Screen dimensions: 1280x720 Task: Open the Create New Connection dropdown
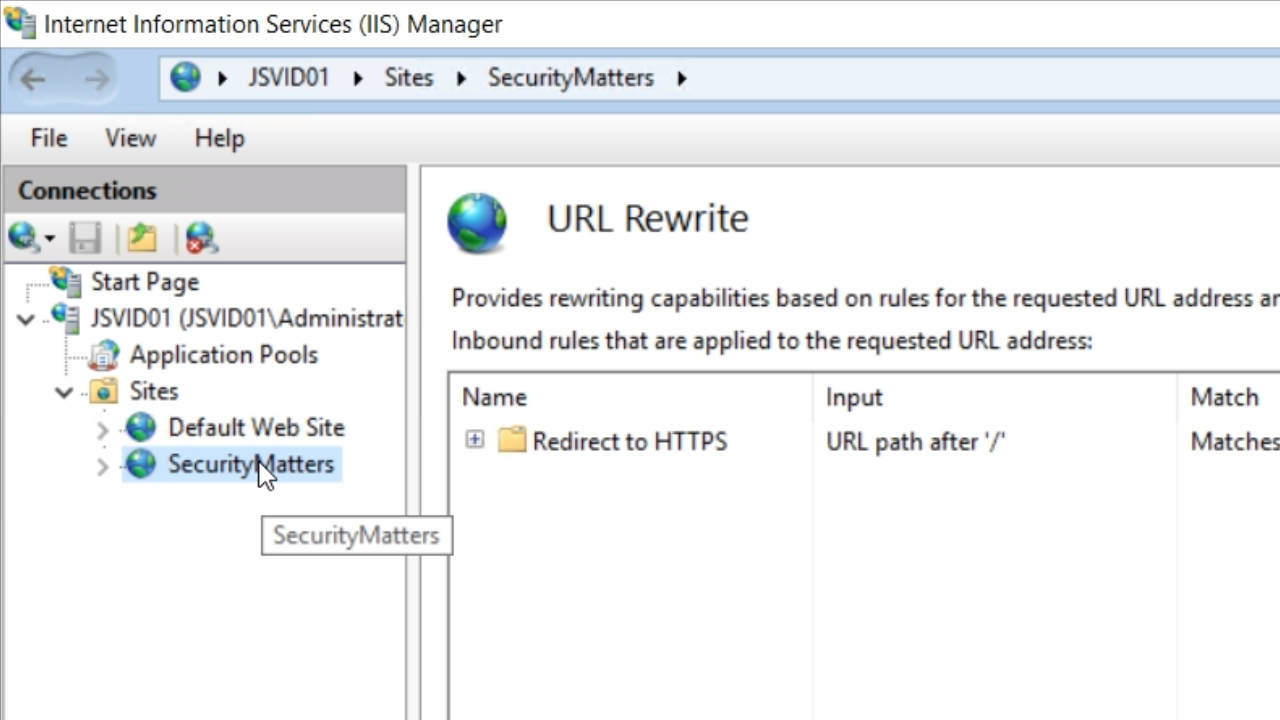coord(49,239)
